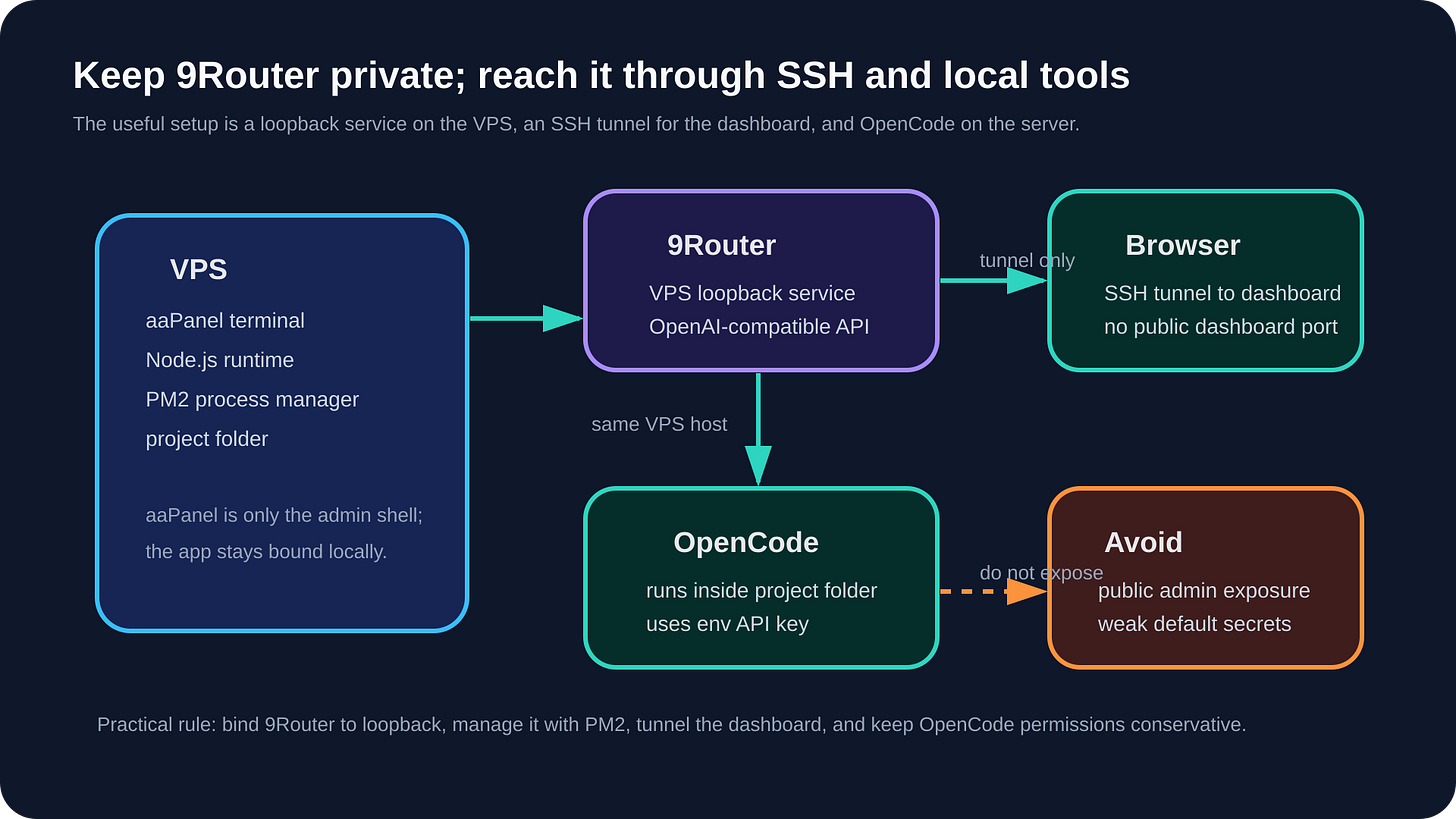
Task: Click the 'do not expose' label
Action: tap(1041, 574)
